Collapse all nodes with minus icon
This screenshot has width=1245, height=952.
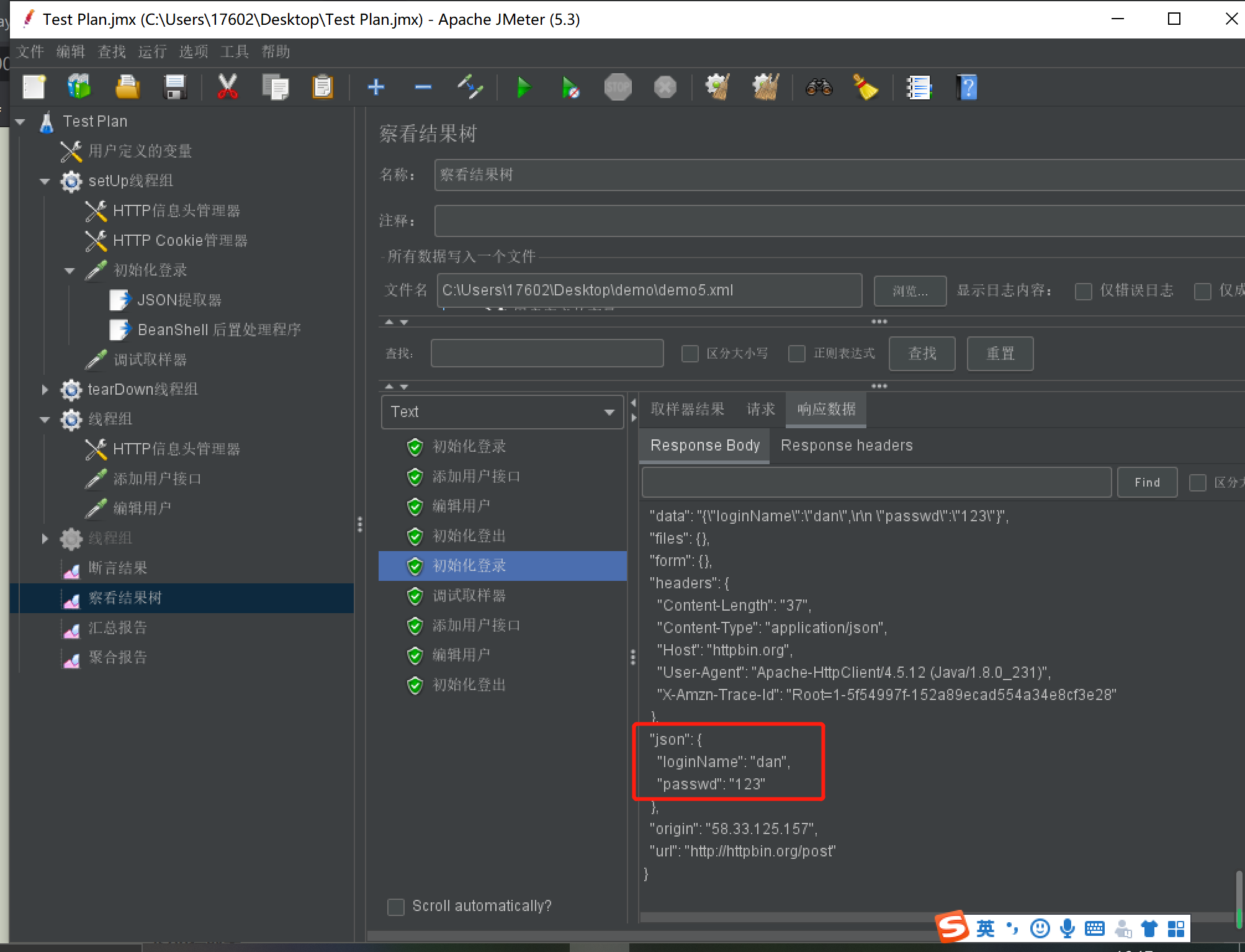(423, 87)
